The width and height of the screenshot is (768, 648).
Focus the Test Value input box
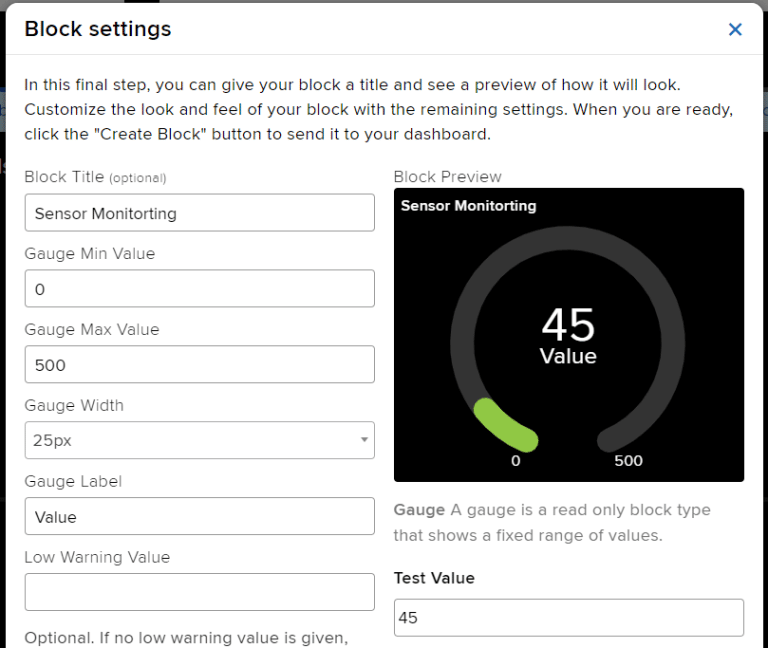(x=568, y=618)
